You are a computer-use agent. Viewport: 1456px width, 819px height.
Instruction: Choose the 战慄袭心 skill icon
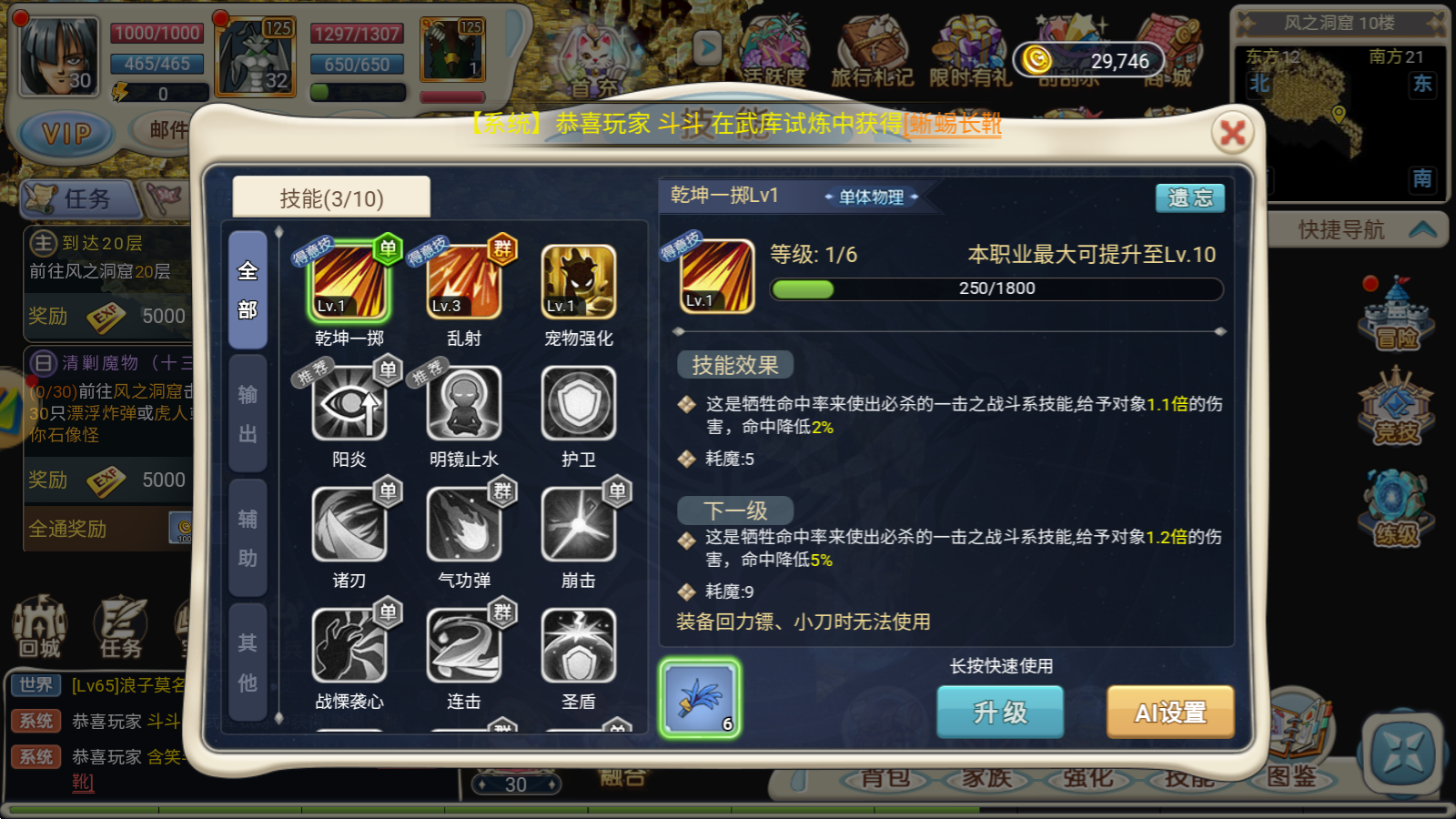coord(349,644)
